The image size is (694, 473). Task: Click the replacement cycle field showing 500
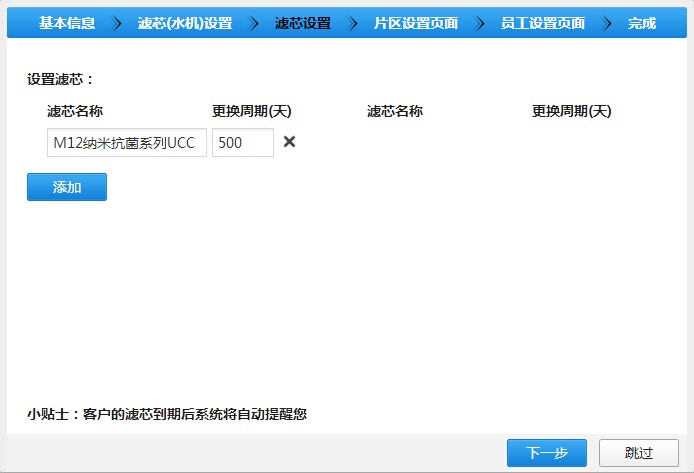pos(242,143)
